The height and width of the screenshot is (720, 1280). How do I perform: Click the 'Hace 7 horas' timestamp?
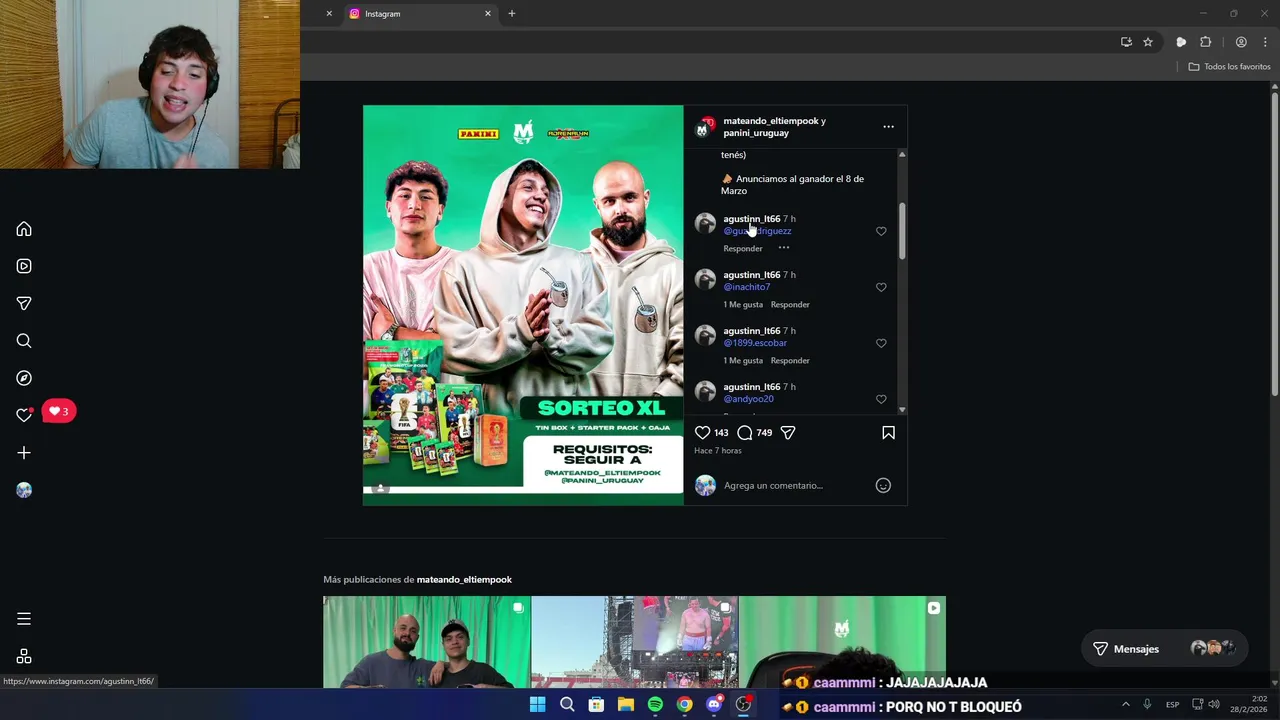718,451
